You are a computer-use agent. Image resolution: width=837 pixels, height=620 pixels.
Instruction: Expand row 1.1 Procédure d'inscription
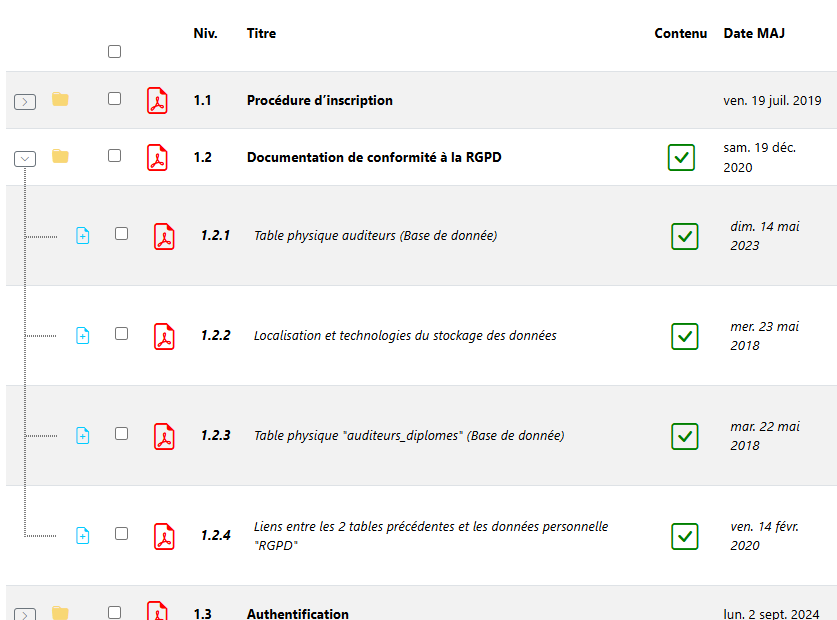pyautogui.click(x=26, y=101)
